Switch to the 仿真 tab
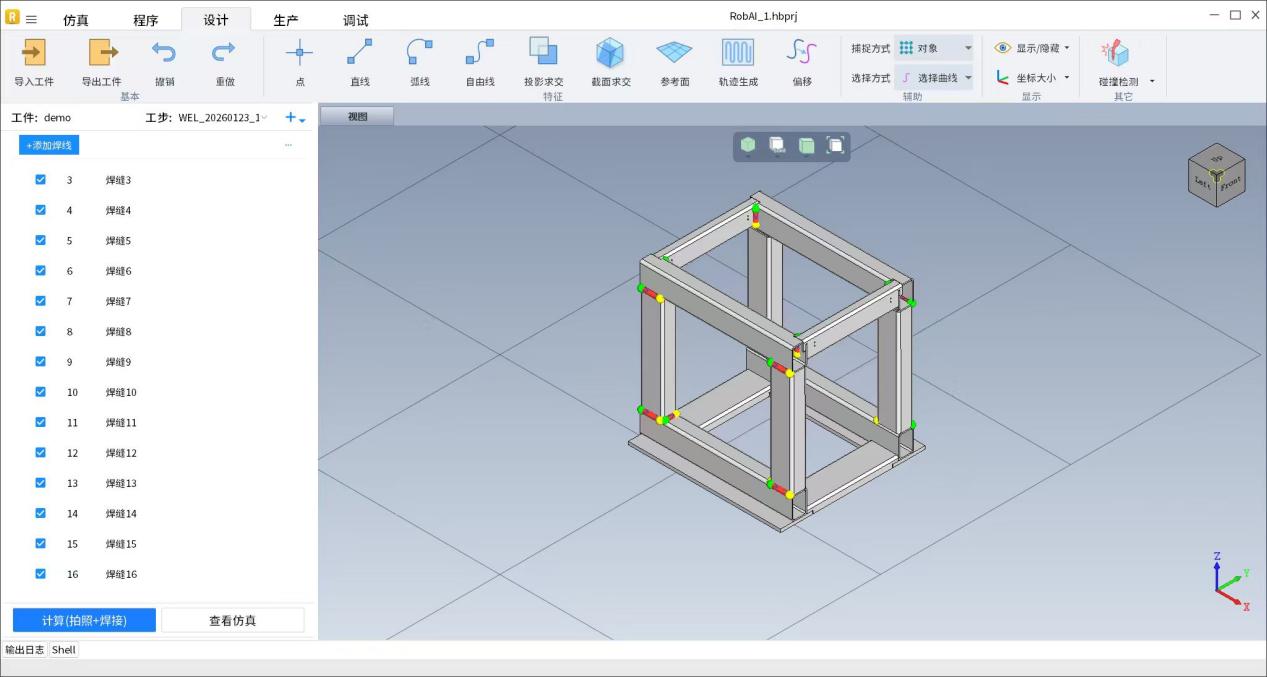The width and height of the screenshot is (1267, 677). click(76, 20)
